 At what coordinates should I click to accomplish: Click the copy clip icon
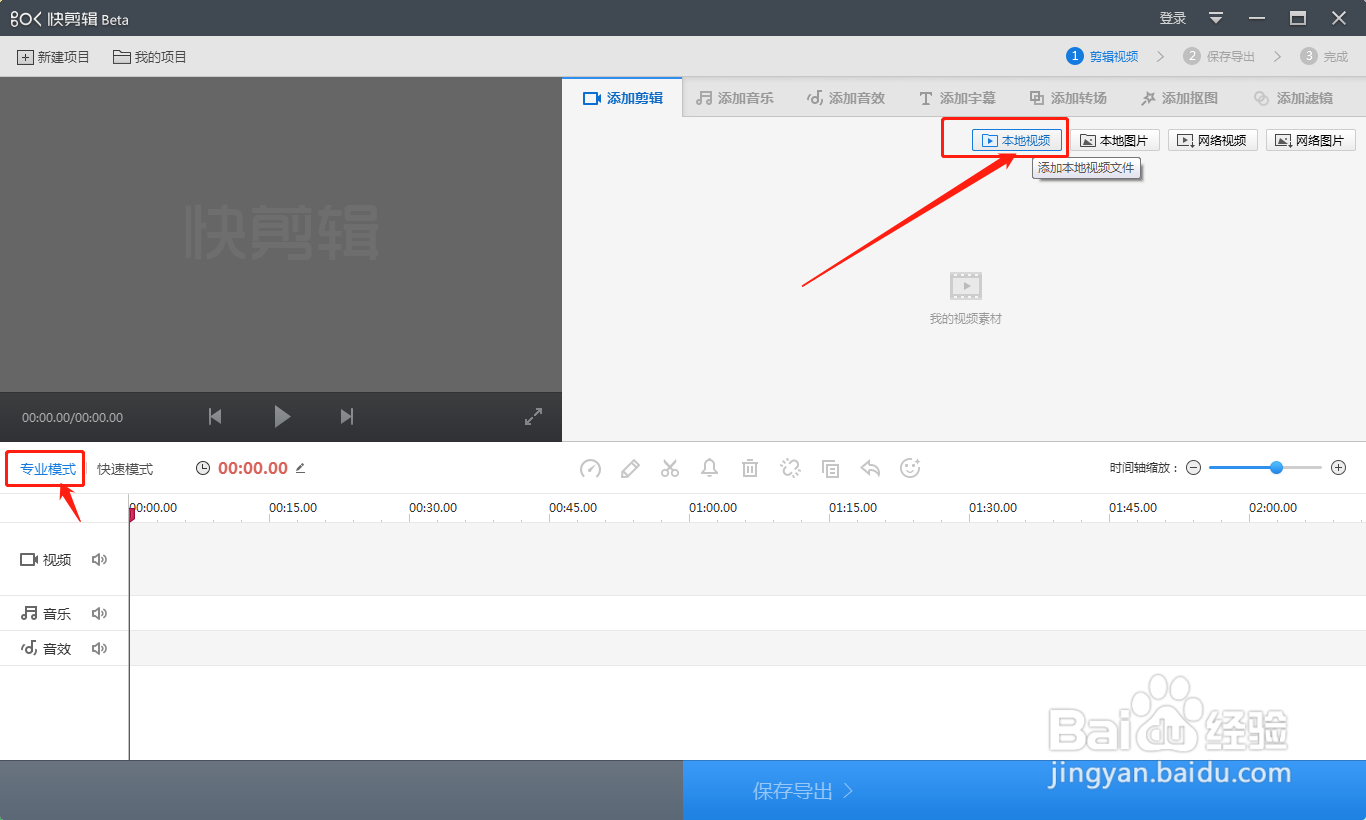(x=830, y=468)
